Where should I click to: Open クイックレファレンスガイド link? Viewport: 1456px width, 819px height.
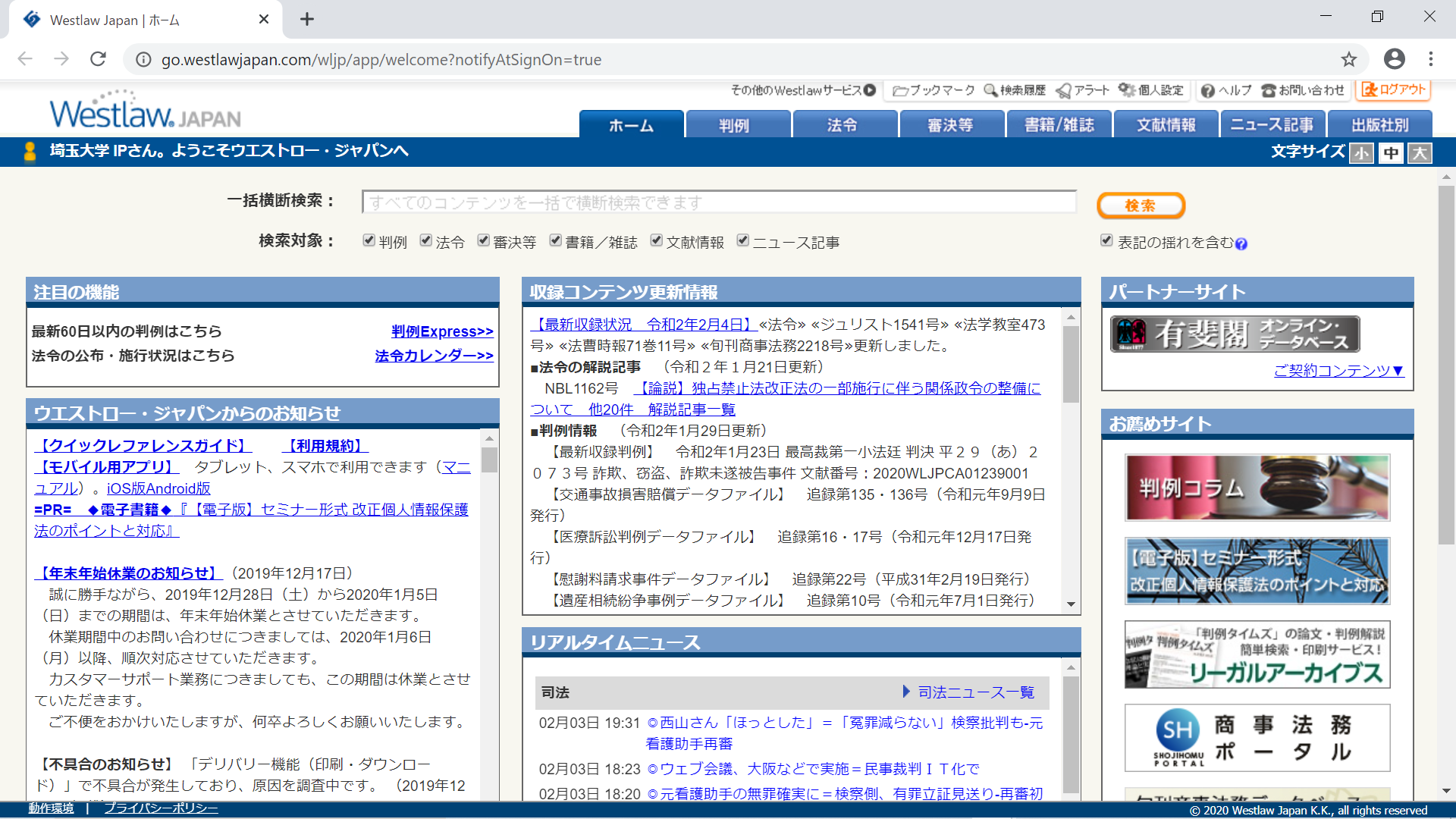click(143, 446)
